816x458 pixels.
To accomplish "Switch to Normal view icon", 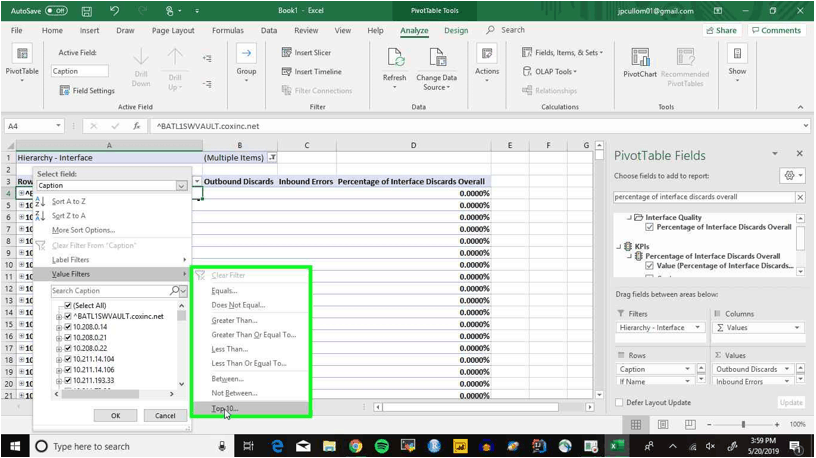I will tap(636, 425).
